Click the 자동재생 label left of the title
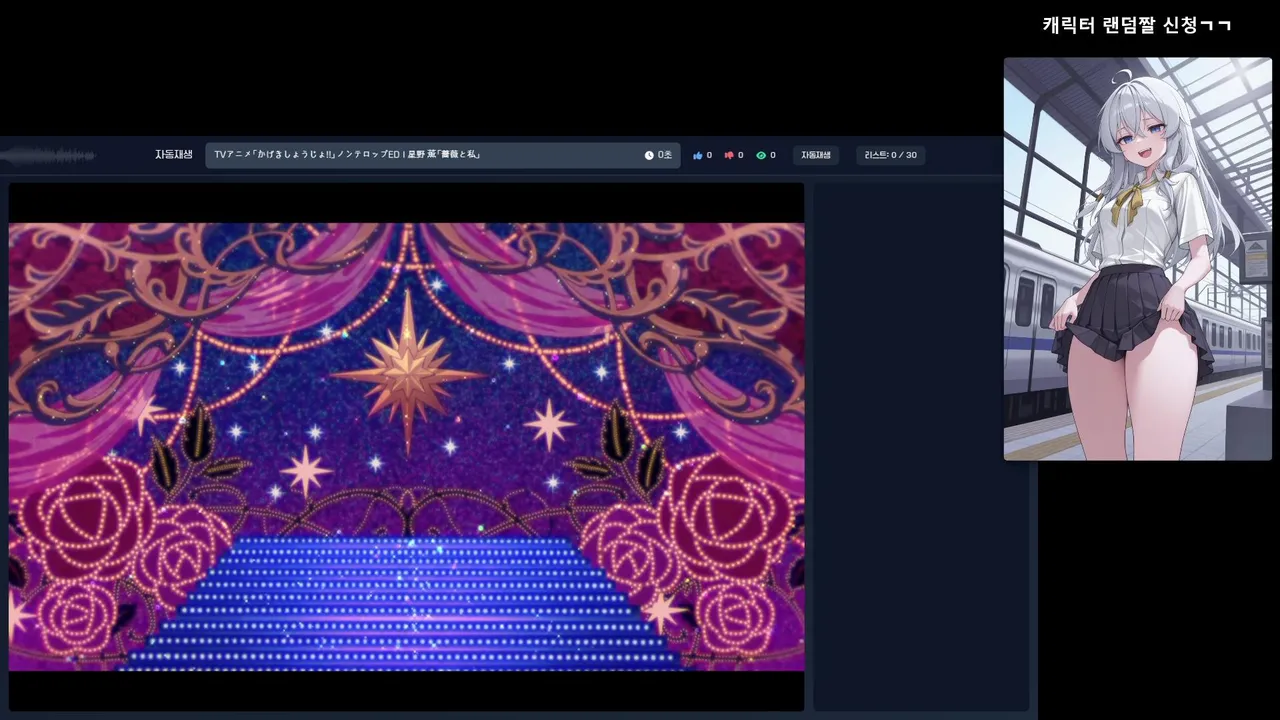Screen dimensions: 1280x720 tap(174, 155)
